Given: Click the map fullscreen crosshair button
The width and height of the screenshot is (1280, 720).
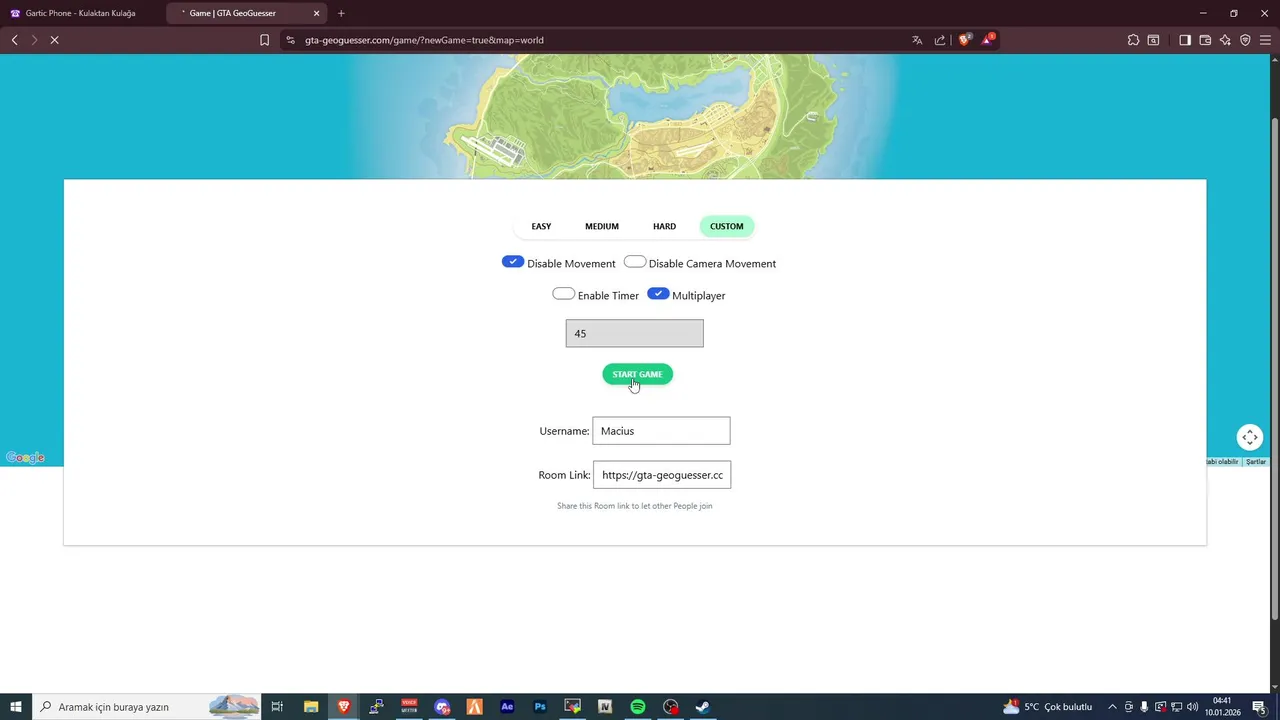Looking at the screenshot, I should tap(1250, 437).
